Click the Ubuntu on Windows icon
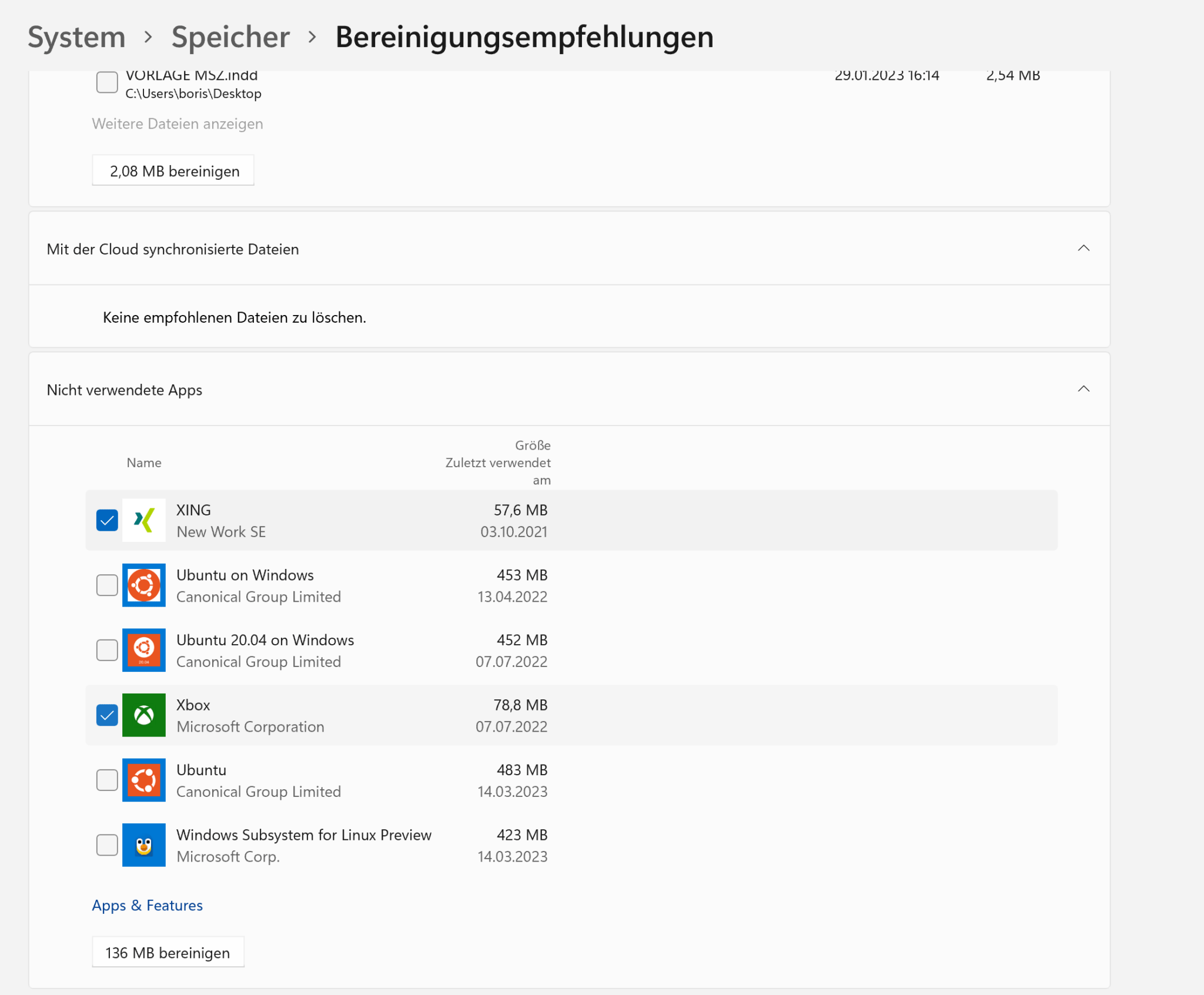The image size is (1204, 995). [143, 585]
